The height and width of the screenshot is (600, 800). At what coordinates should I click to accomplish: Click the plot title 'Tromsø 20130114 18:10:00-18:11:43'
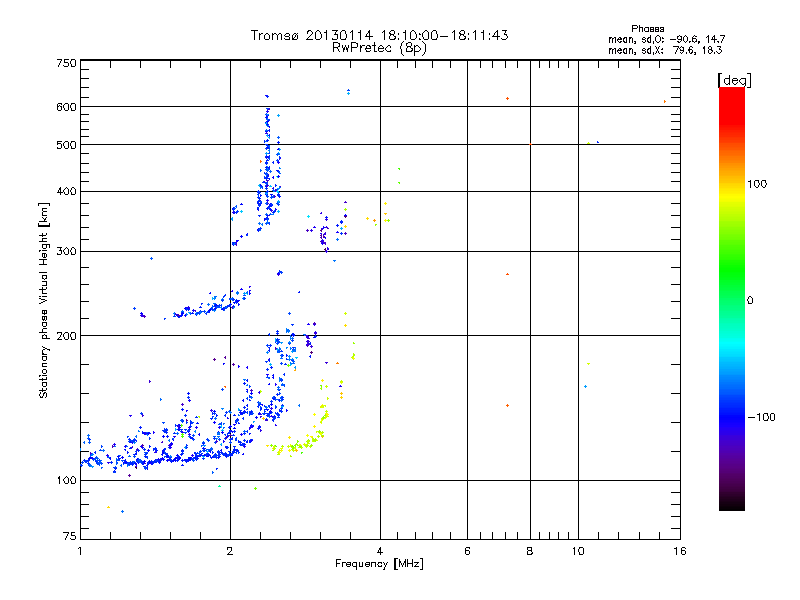pos(379,35)
